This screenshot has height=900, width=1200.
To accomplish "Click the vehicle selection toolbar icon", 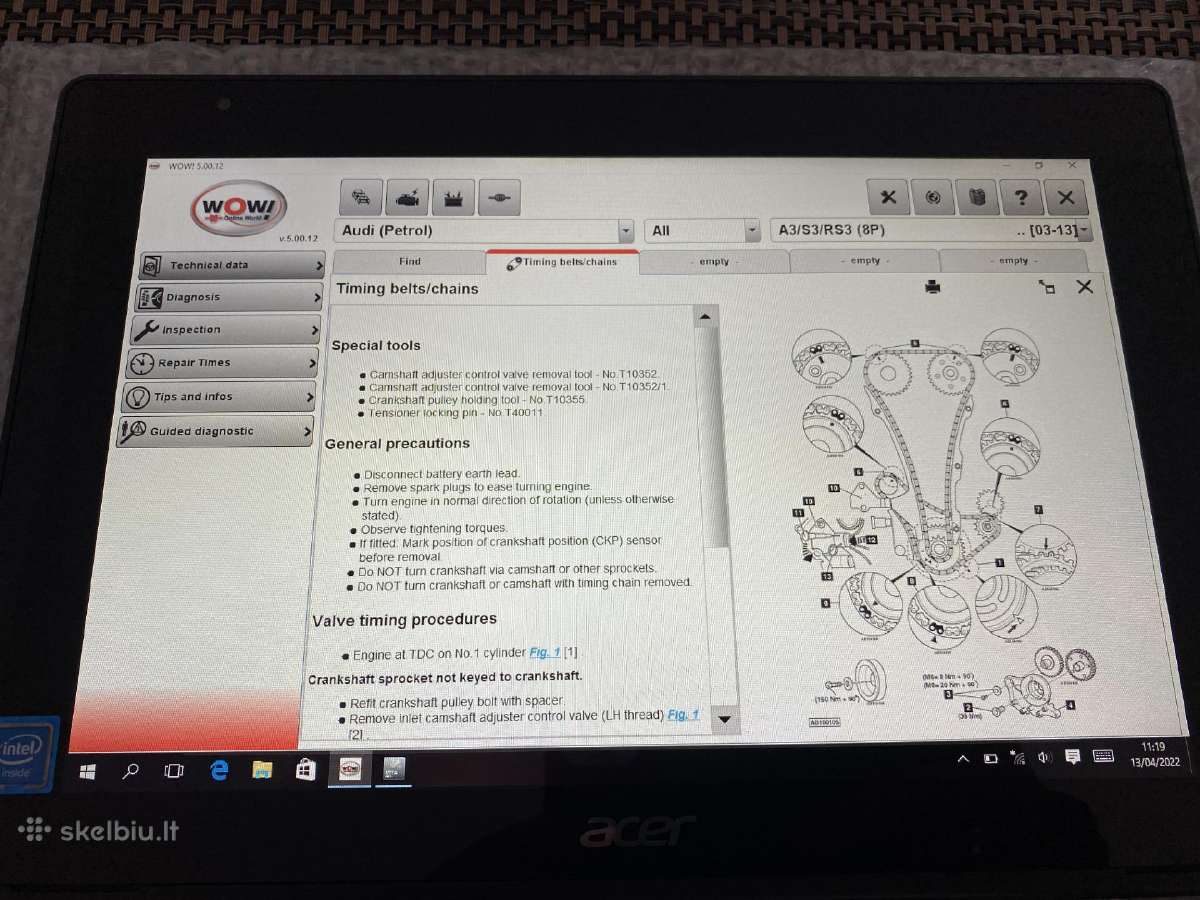I will click(363, 197).
